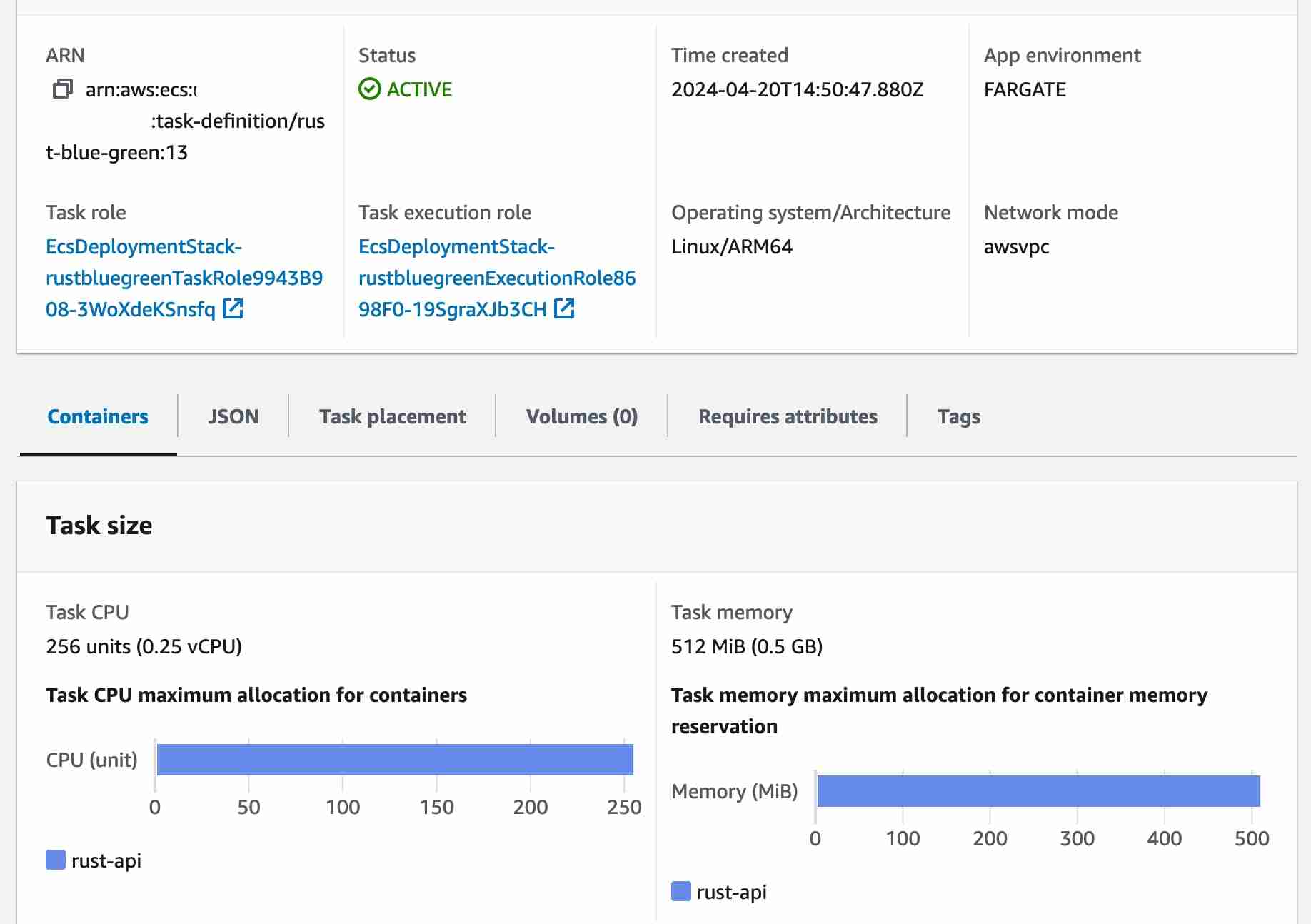Click the CPU (unit) blue bar
Screen dimensions: 1311x924
pos(394,759)
